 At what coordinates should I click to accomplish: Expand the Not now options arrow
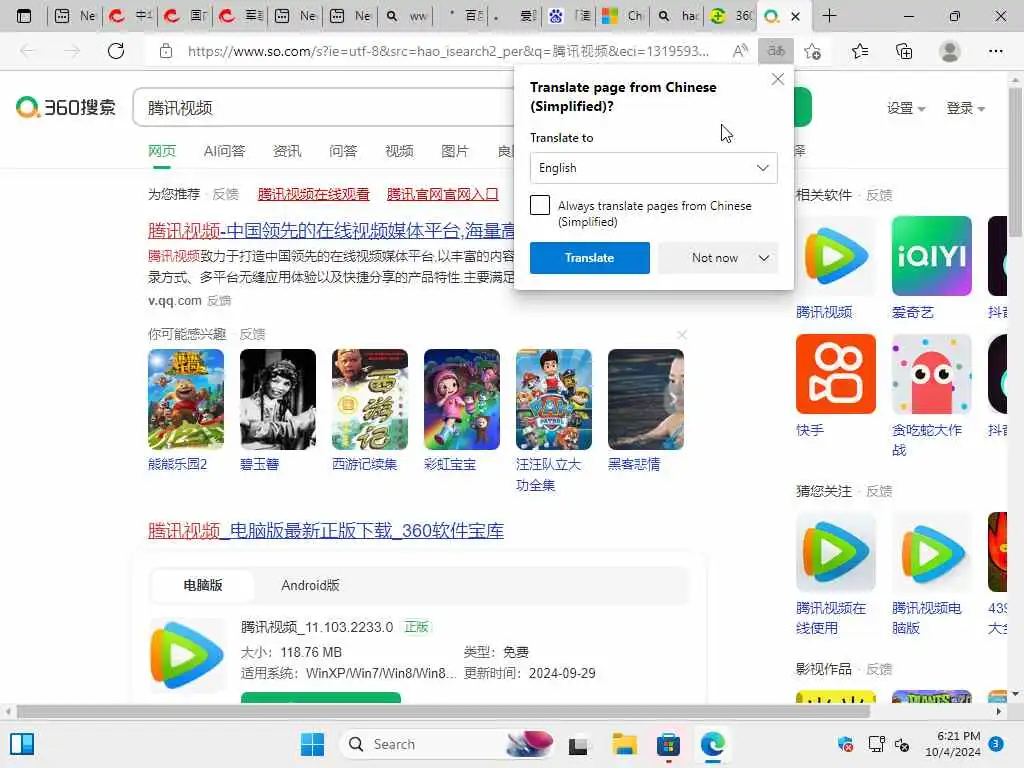pos(764,258)
